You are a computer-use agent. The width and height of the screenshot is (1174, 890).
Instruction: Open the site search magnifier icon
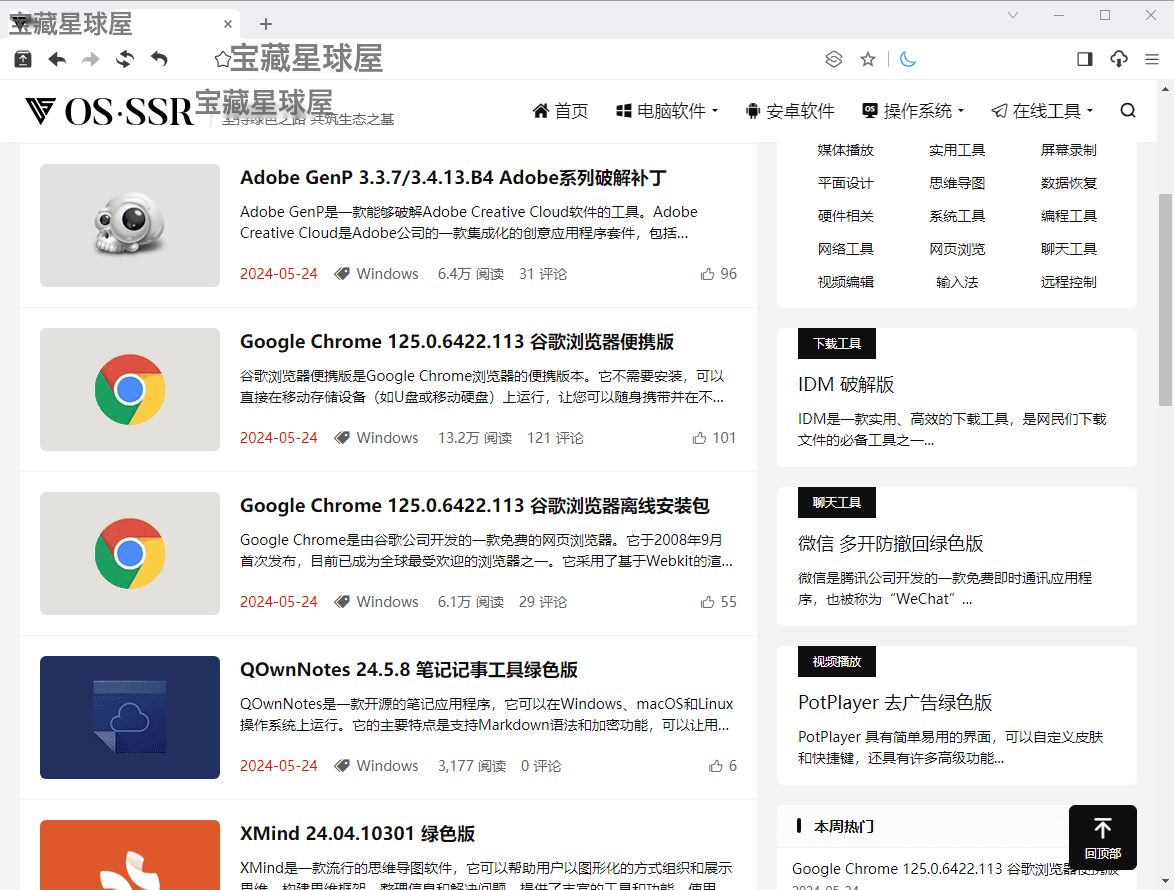[x=1128, y=111]
